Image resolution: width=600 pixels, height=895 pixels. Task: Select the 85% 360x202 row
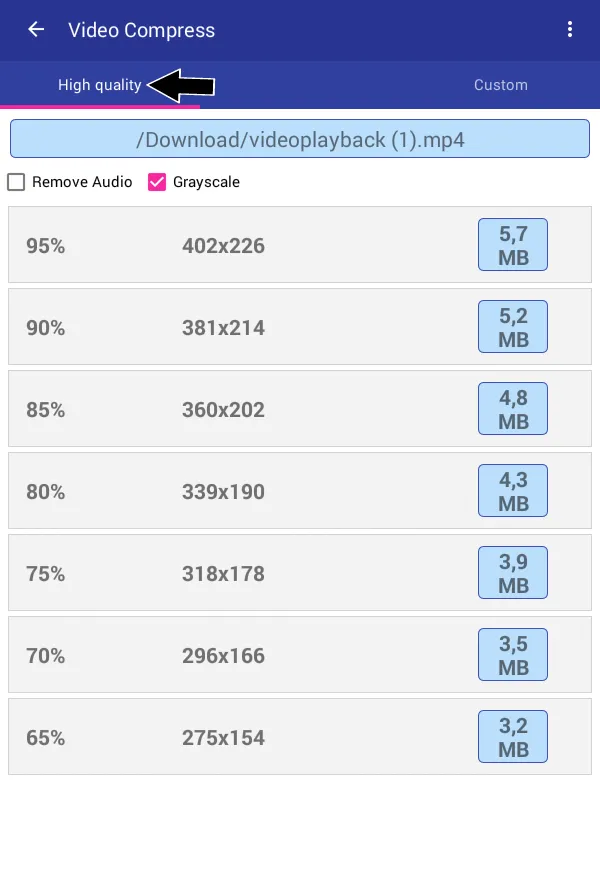(x=300, y=409)
